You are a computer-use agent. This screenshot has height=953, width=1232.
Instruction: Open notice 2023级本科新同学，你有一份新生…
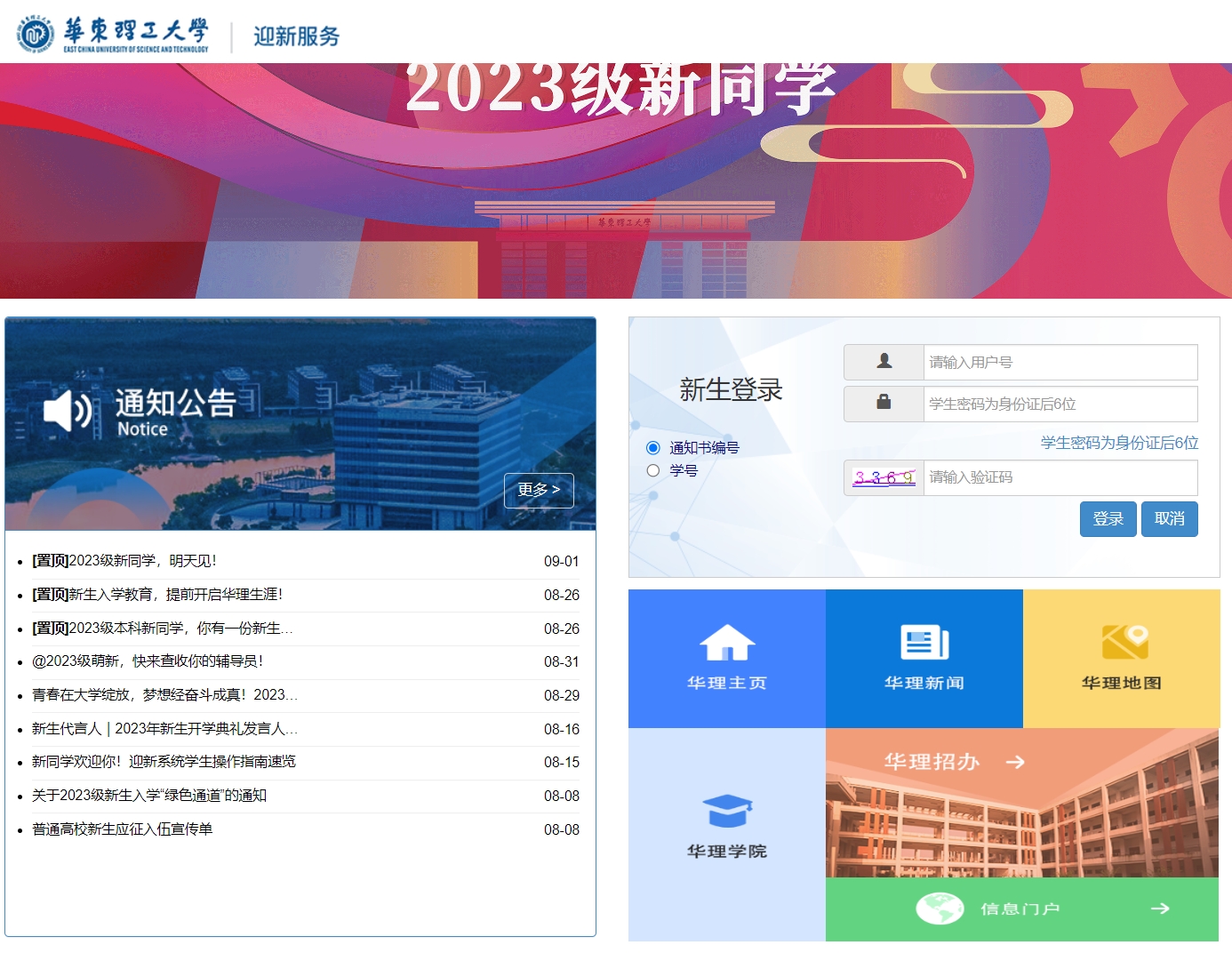163,629
